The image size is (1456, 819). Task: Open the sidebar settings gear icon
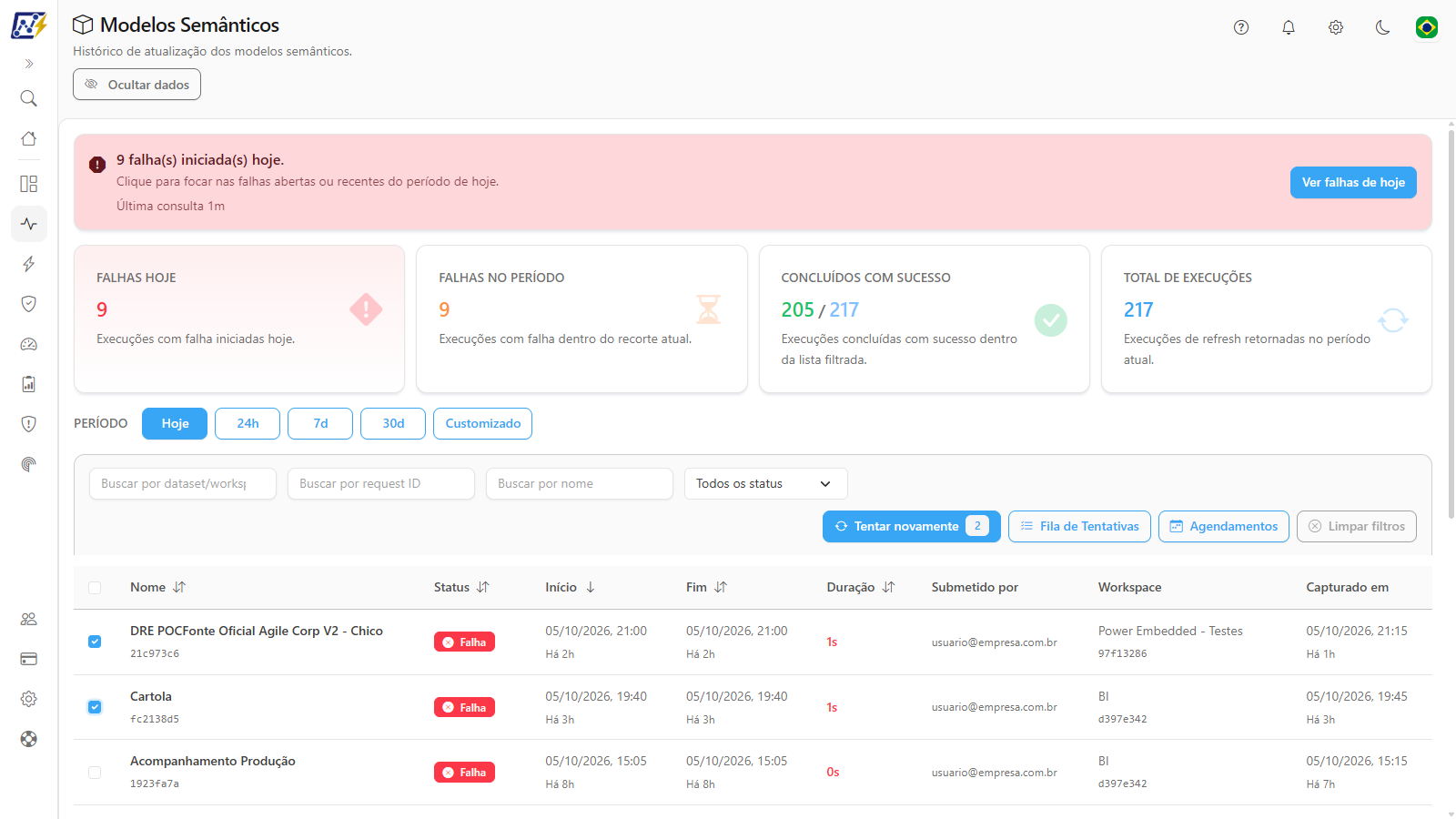click(29, 699)
